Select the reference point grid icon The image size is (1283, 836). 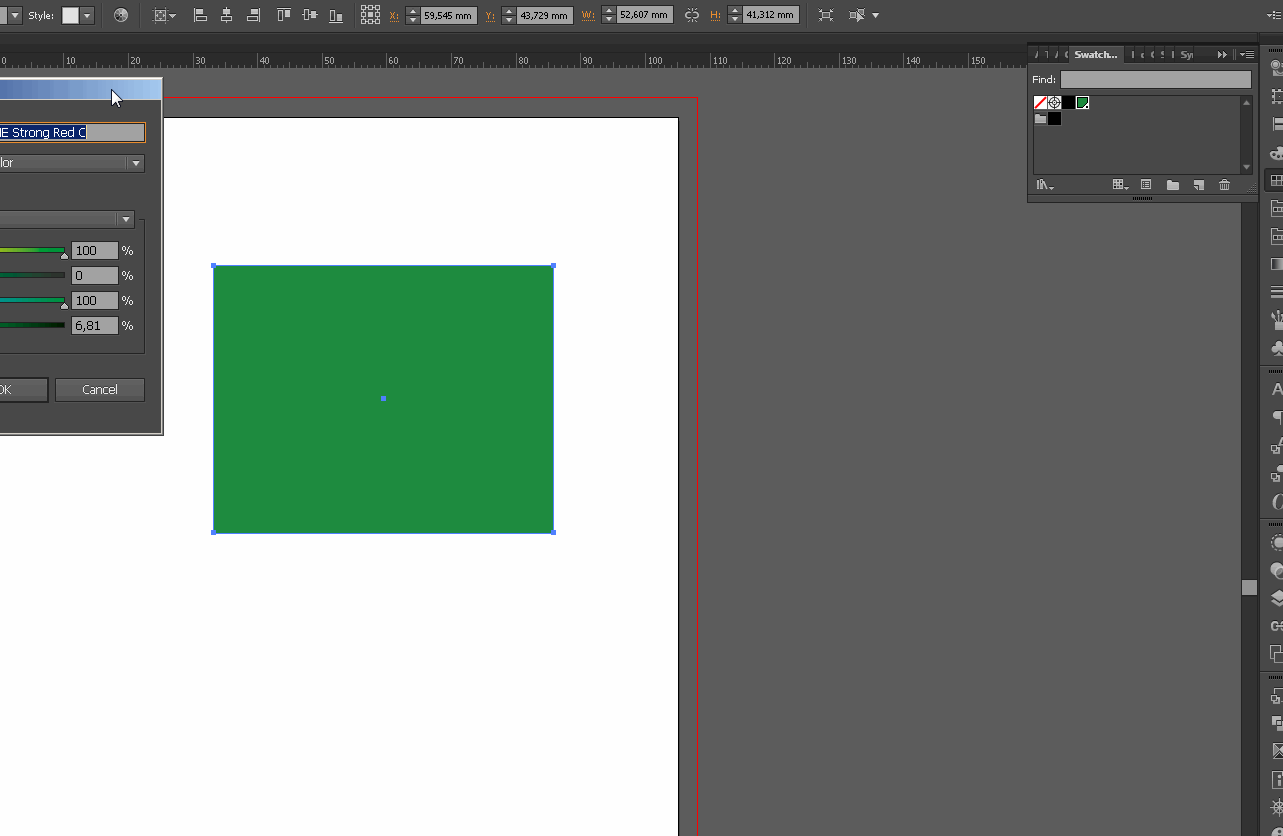(x=370, y=15)
